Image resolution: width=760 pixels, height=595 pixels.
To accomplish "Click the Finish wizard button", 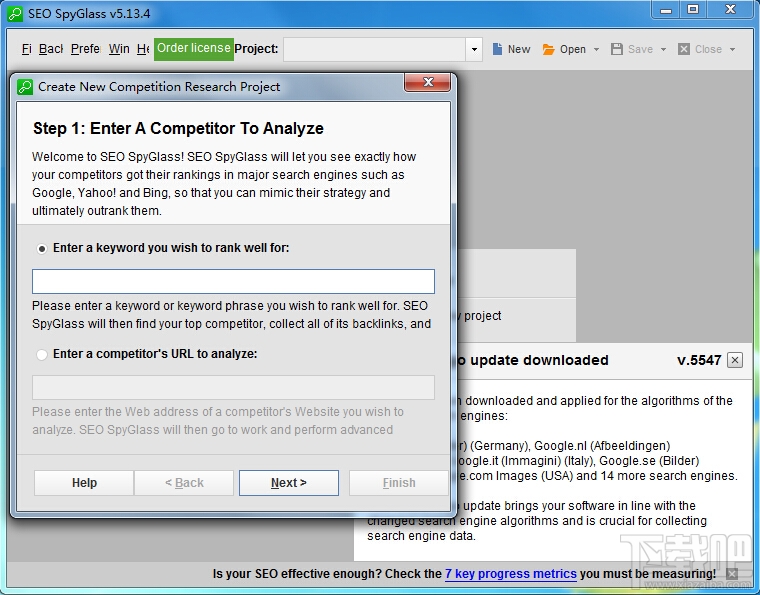I will pos(399,483).
